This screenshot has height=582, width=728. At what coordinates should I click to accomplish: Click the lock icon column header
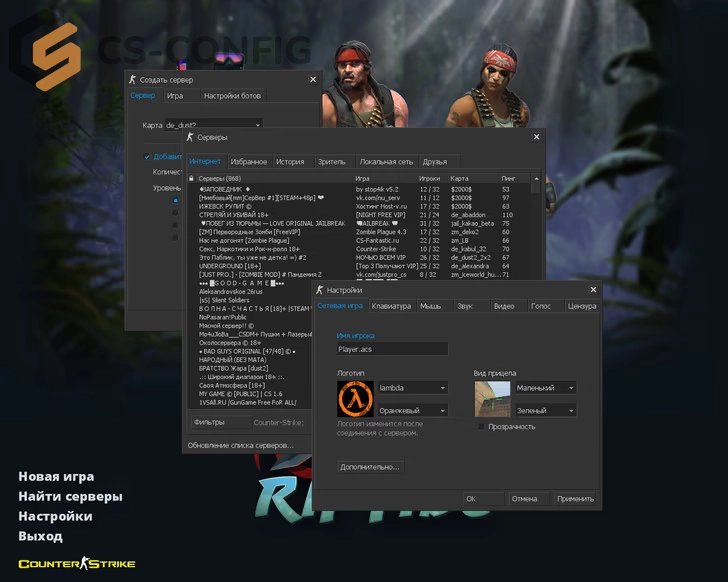191,178
